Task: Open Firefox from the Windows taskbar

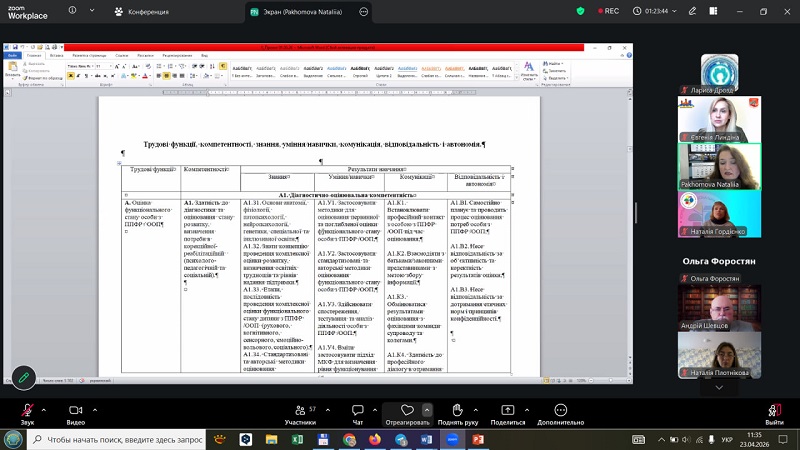Action: point(375,439)
